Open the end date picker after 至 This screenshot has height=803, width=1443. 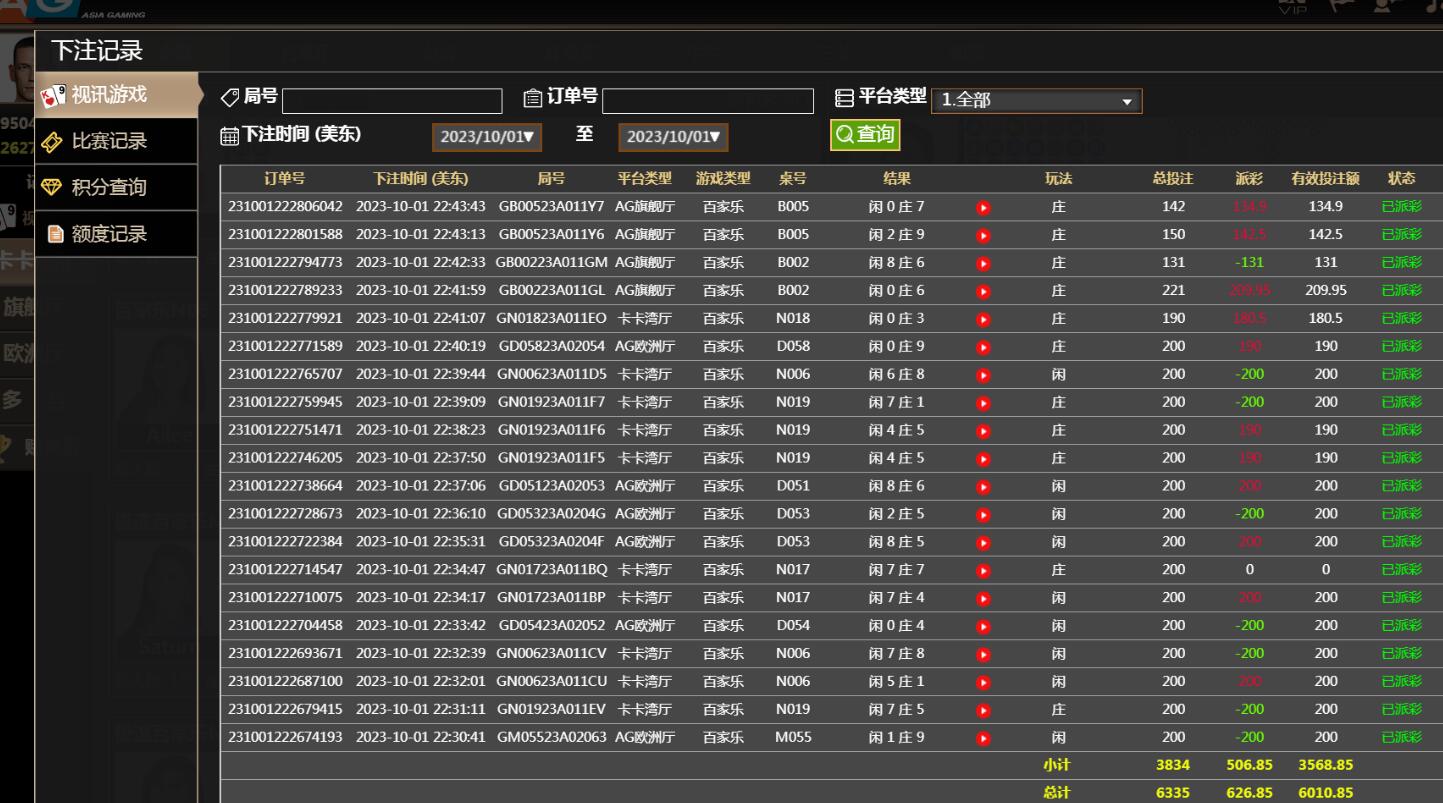[673, 137]
